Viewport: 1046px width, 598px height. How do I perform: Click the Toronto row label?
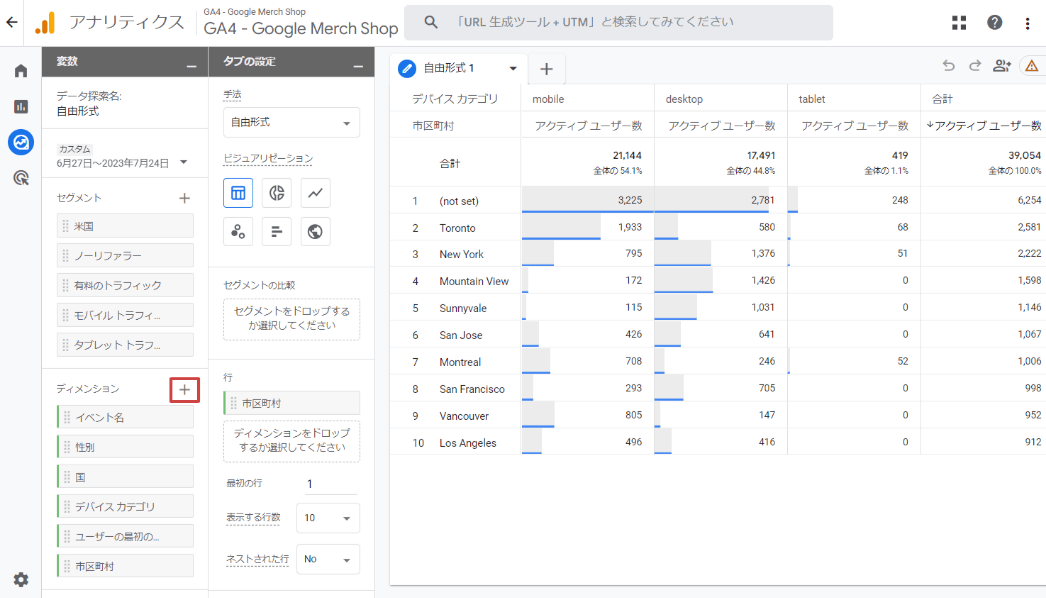[x=457, y=228]
